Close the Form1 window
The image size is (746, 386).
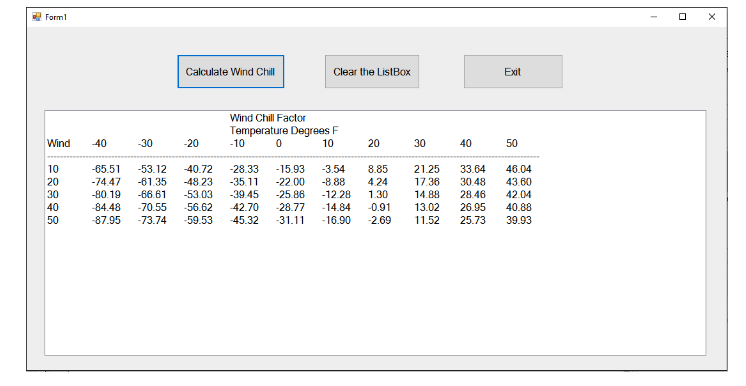point(712,17)
